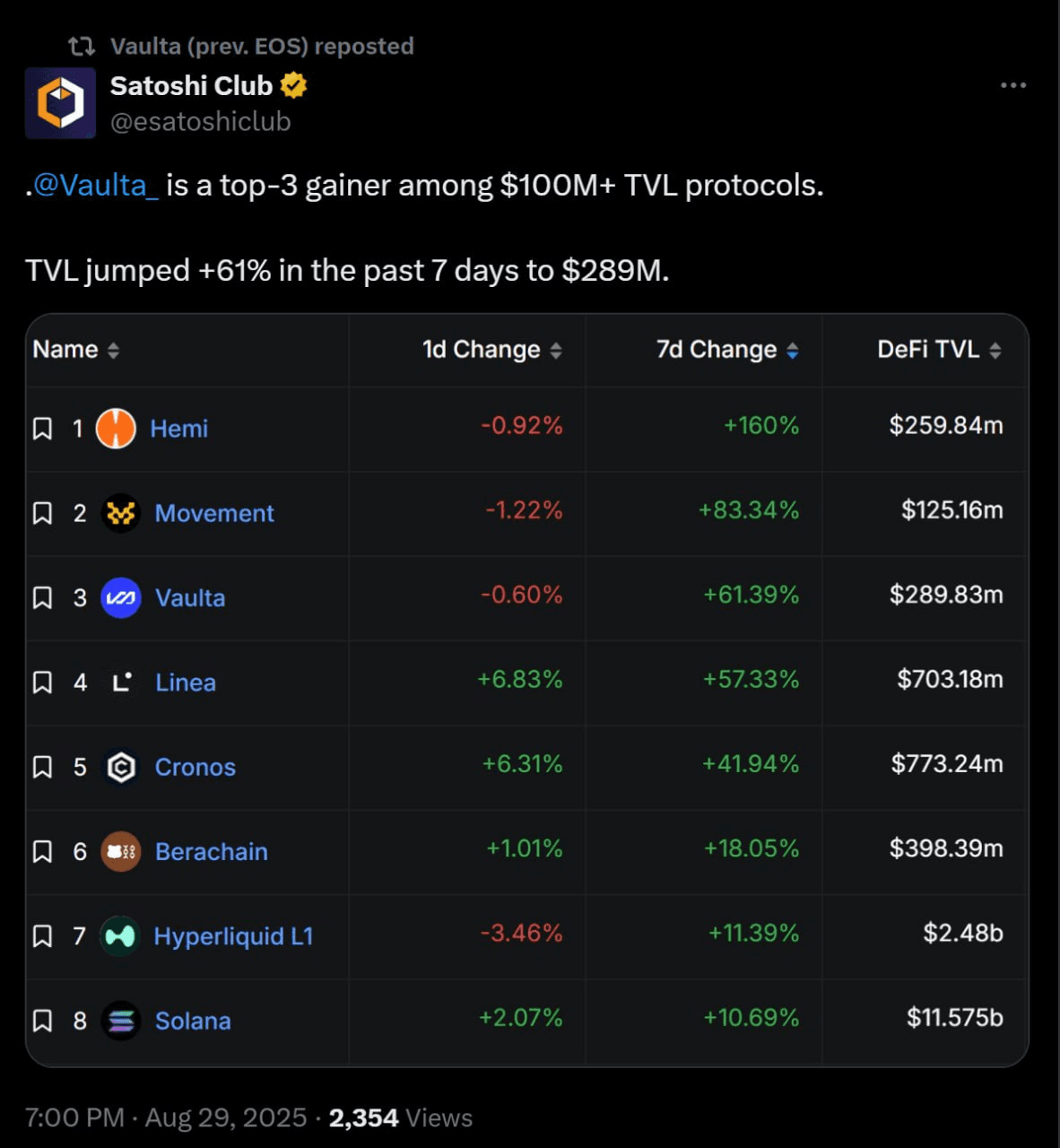Open the @esatoshiclub handle
Viewport: 1060px width, 1148px height.
click(x=201, y=121)
